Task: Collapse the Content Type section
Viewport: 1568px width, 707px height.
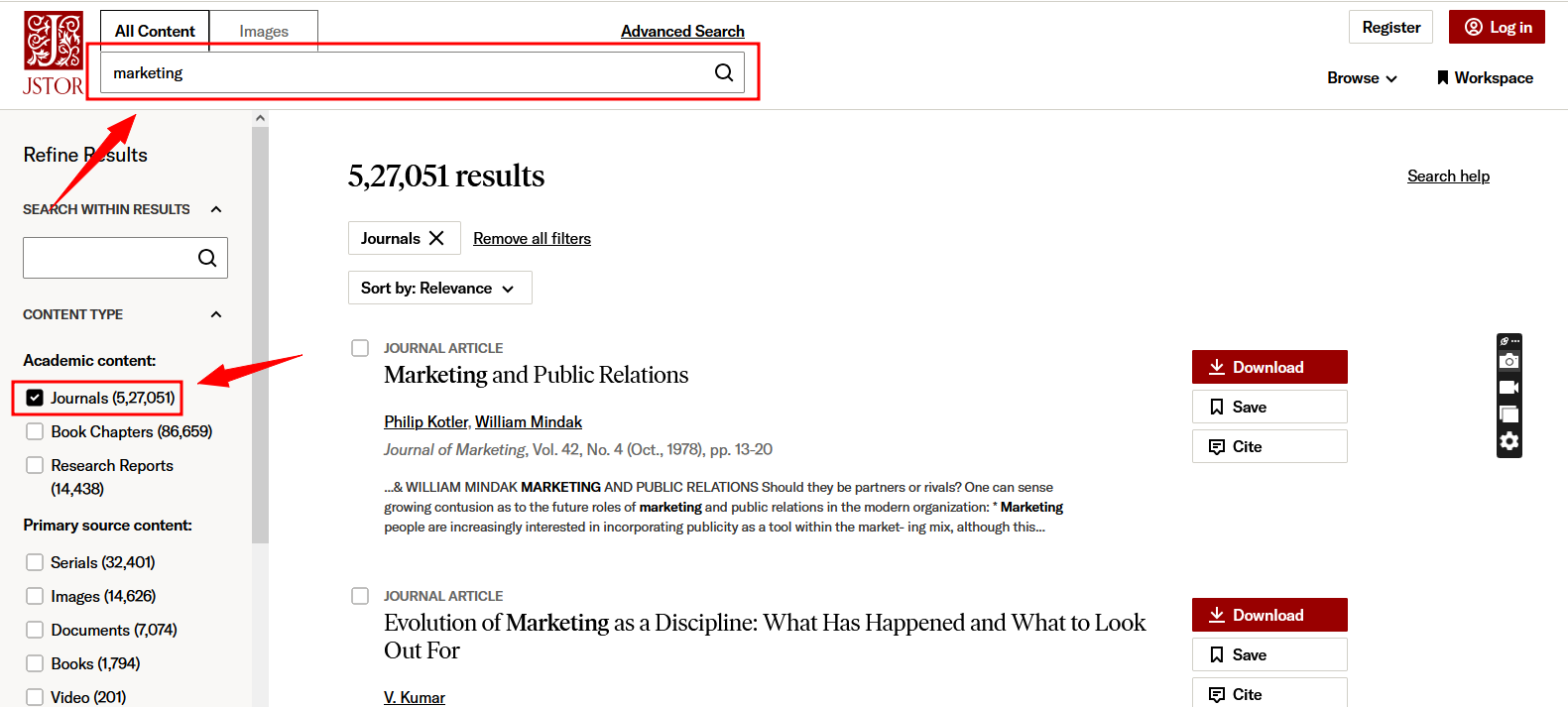Action: (x=216, y=314)
